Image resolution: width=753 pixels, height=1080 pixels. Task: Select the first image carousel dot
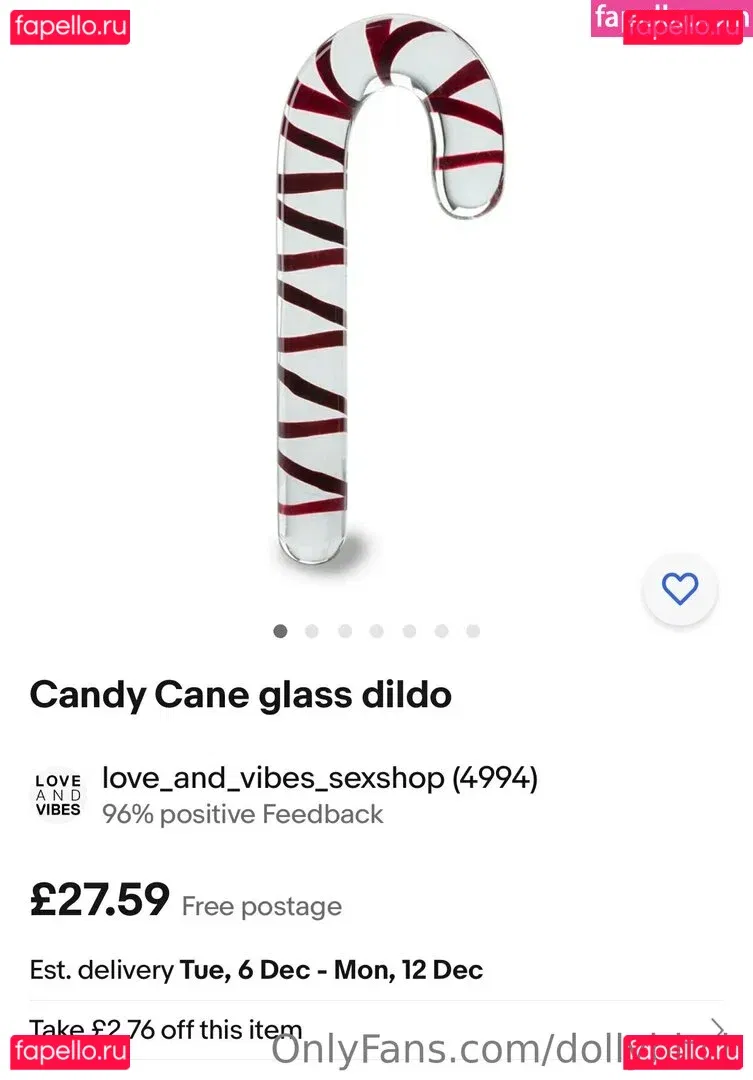tap(280, 631)
